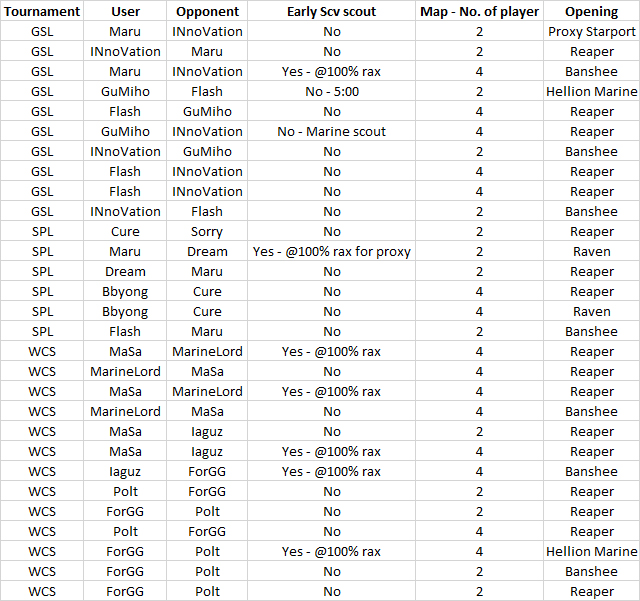The image size is (640, 601).
Task: Select Cure in the User column
Action: tap(125, 231)
